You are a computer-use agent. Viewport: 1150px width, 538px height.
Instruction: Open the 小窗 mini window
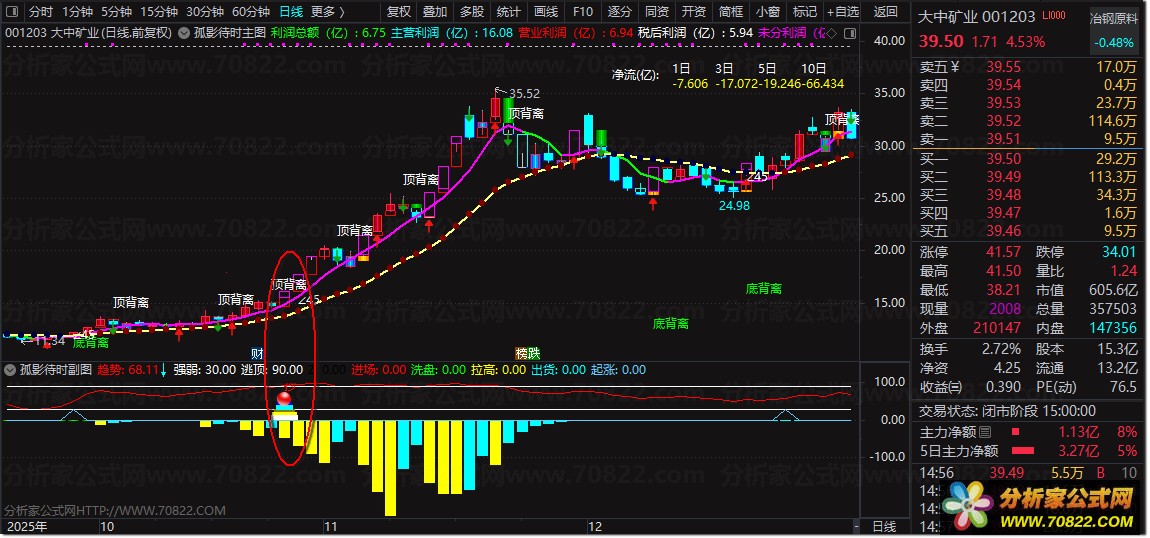pyautogui.click(x=767, y=12)
